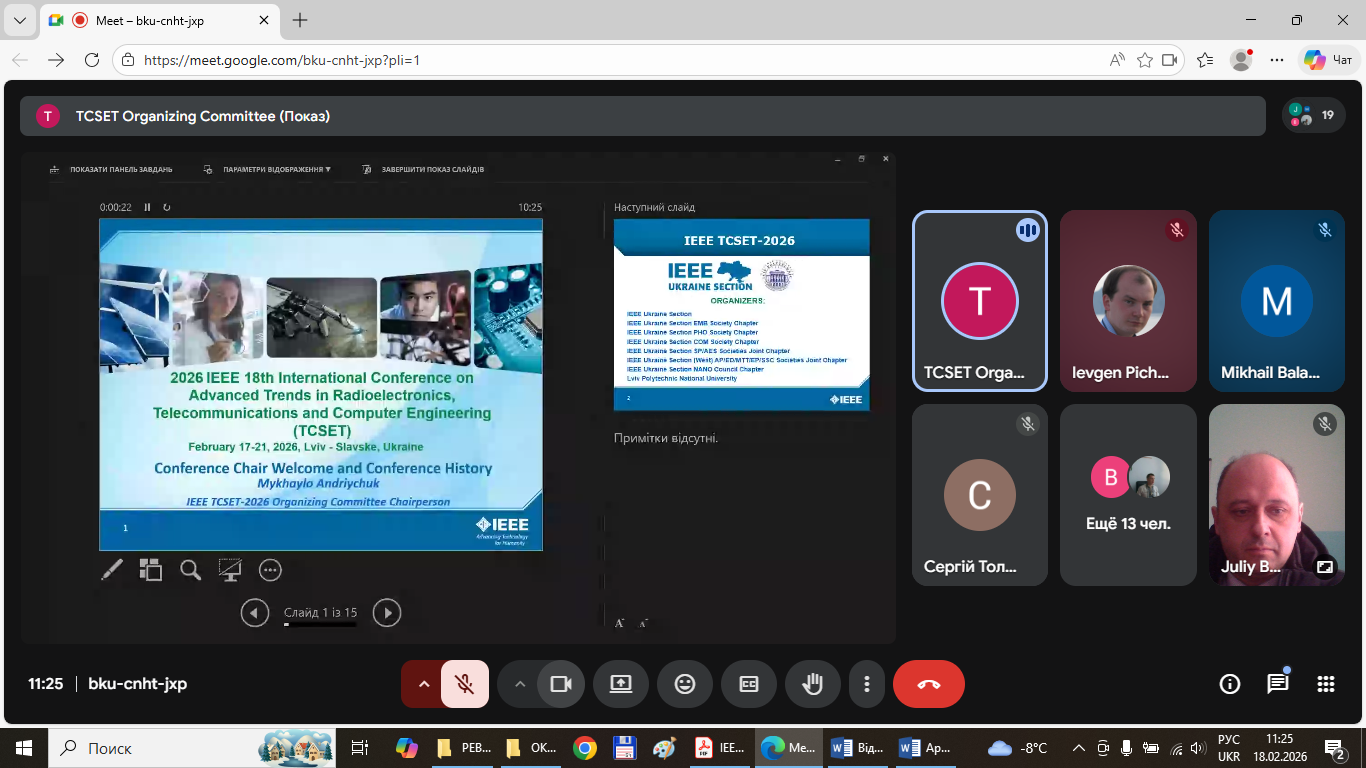Open browser tab search dropdown
Image resolution: width=1366 pixels, height=768 pixels.
[x=20, y=20]
